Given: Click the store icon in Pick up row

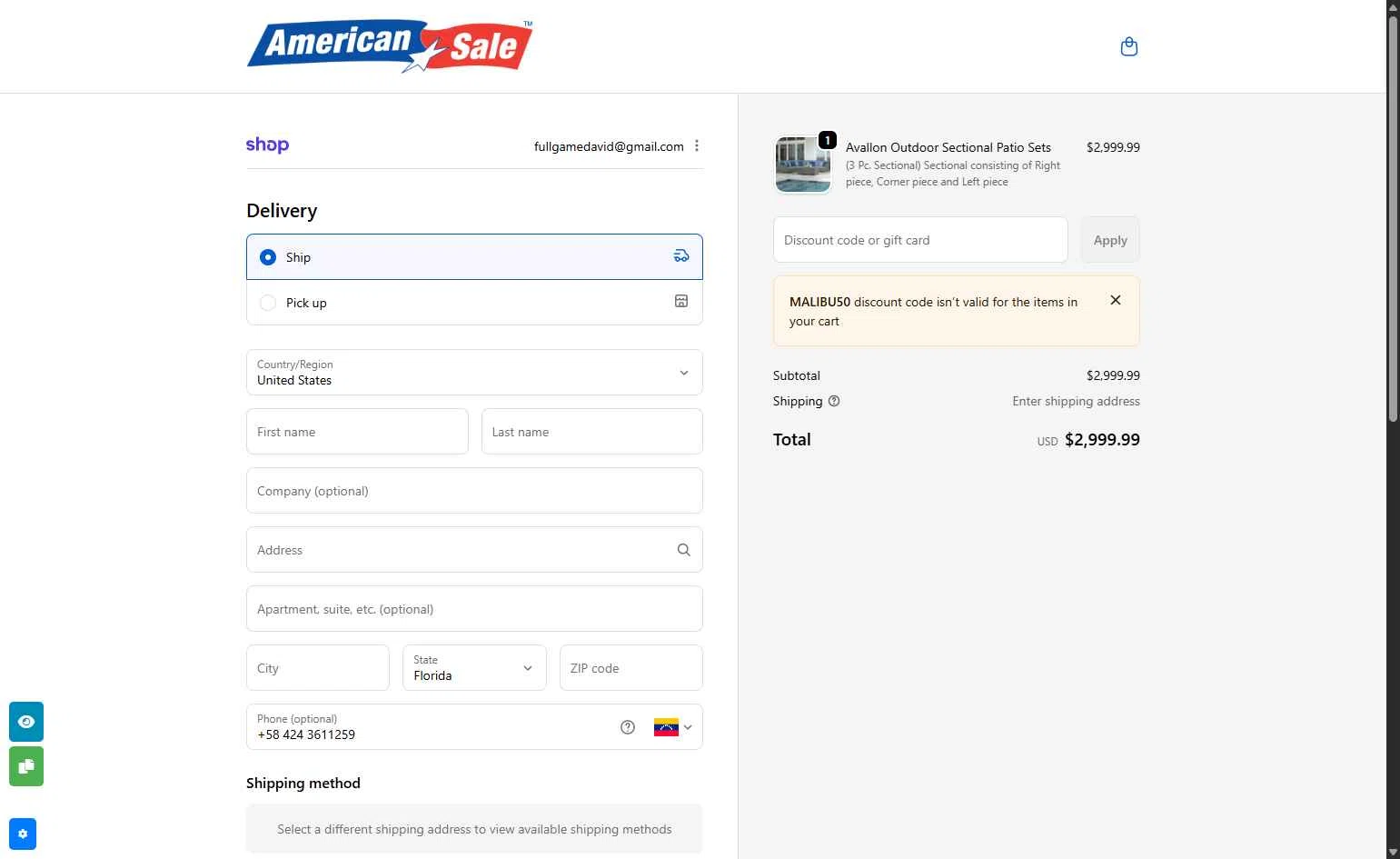Looking at the screenshot, I should click(681, 302).
